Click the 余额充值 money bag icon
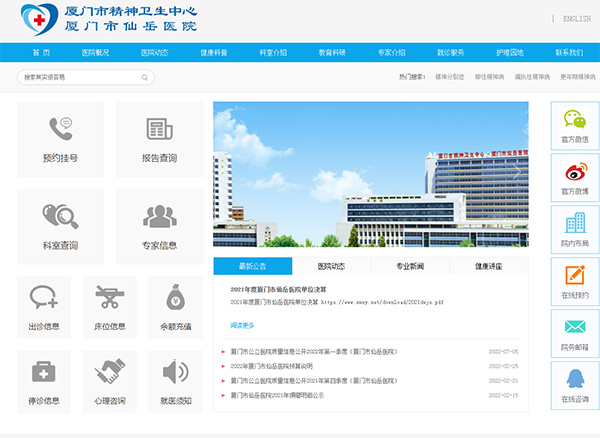 (x=175, y=297)
